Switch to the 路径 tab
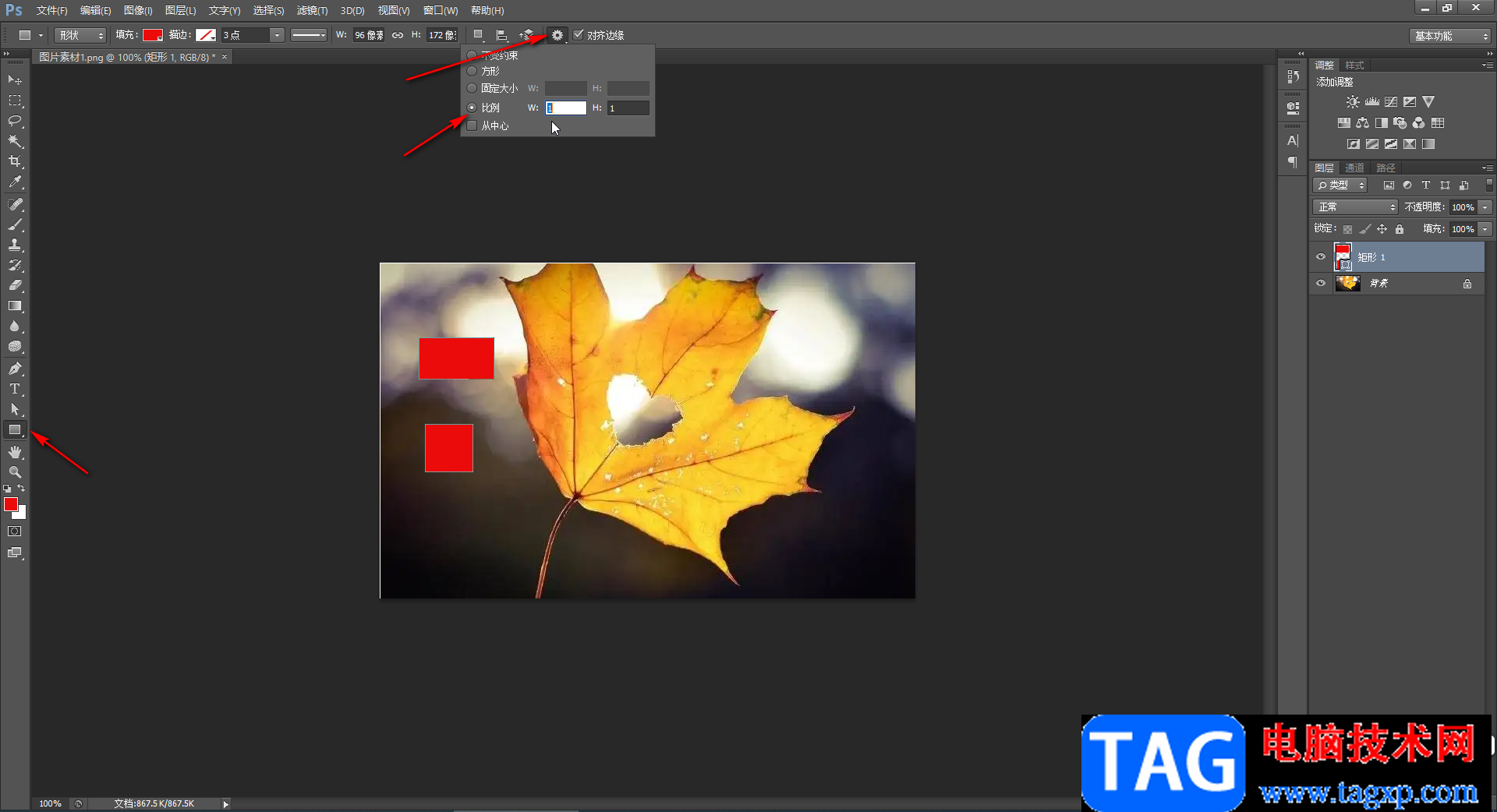Image resolution: width=1497 pixels, height=812 pixels. pos(1386,168)
